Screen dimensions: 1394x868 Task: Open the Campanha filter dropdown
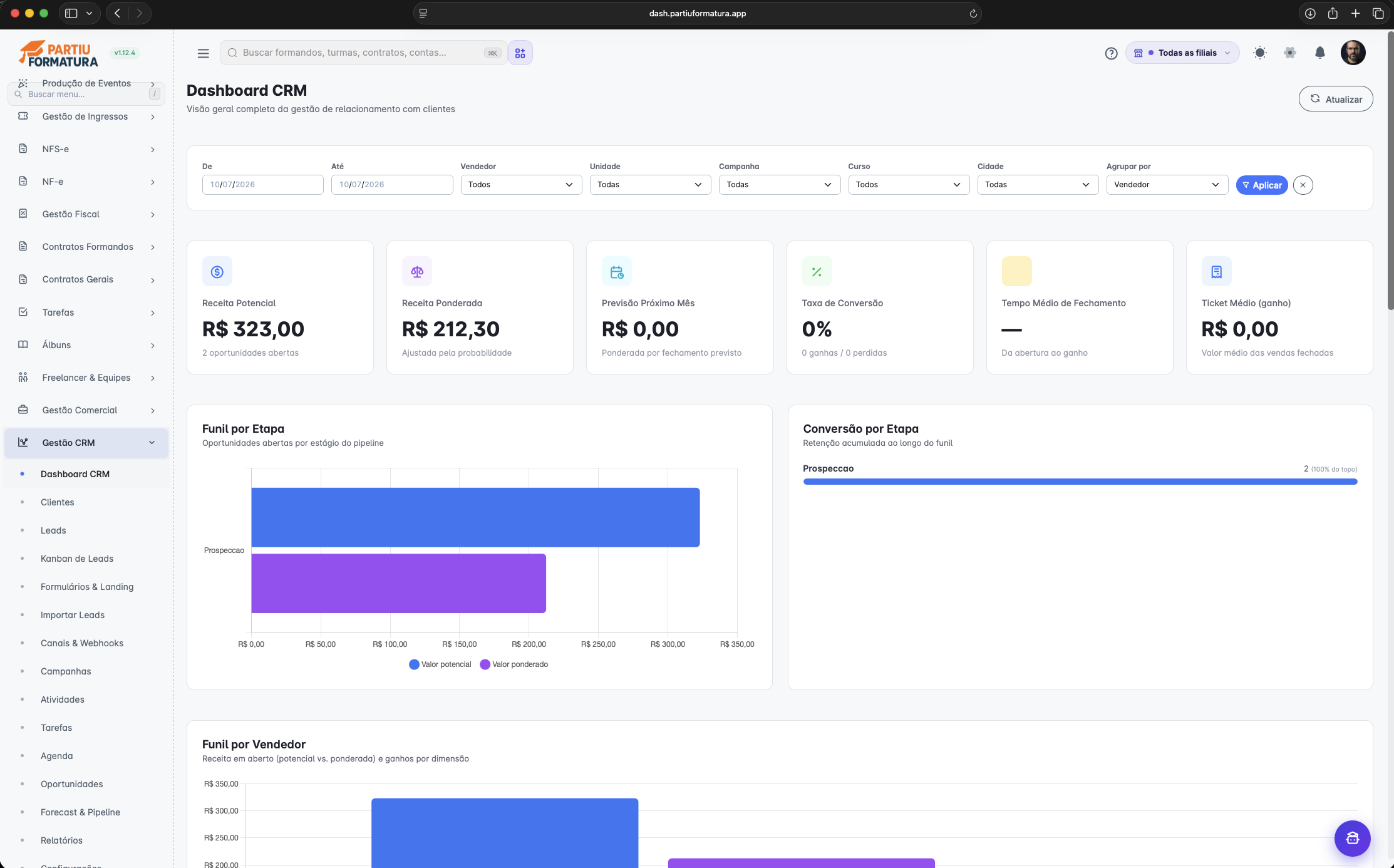779,185
